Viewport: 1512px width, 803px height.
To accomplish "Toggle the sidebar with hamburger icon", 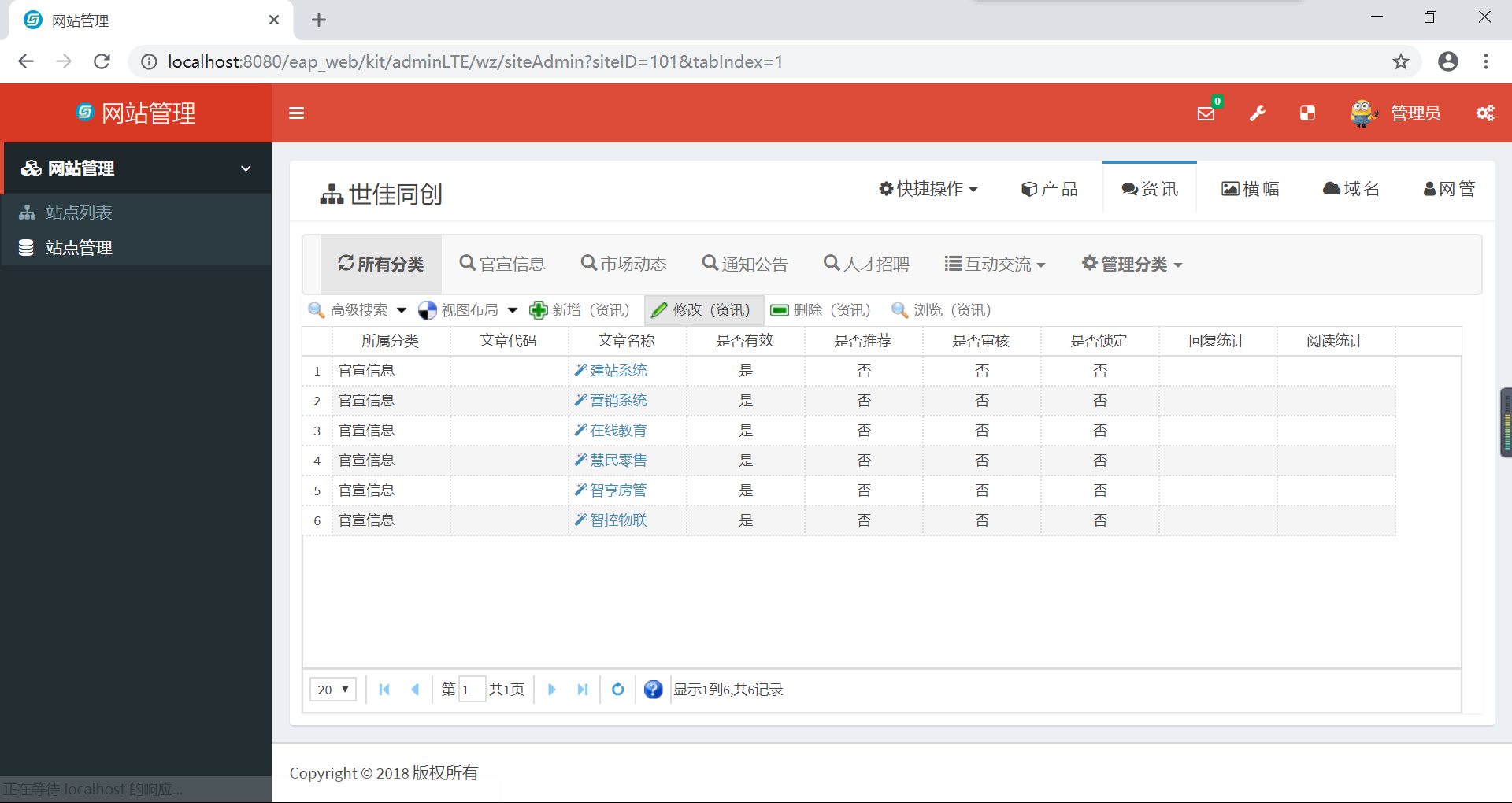I will [297, 113].
